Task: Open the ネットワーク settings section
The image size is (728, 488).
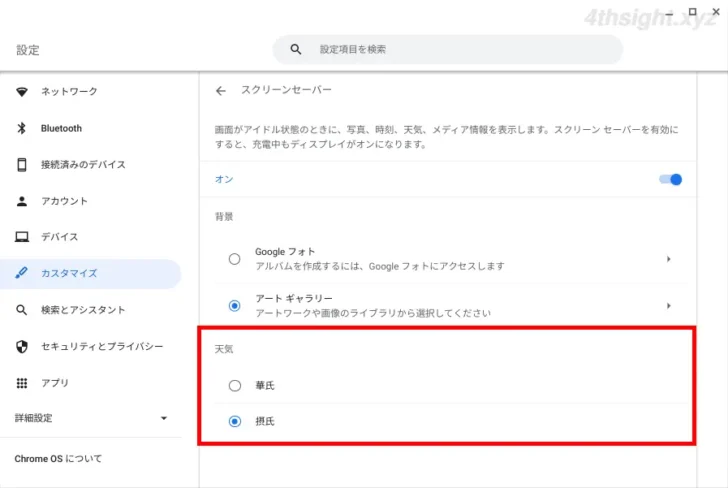Action: click(91, 91)
